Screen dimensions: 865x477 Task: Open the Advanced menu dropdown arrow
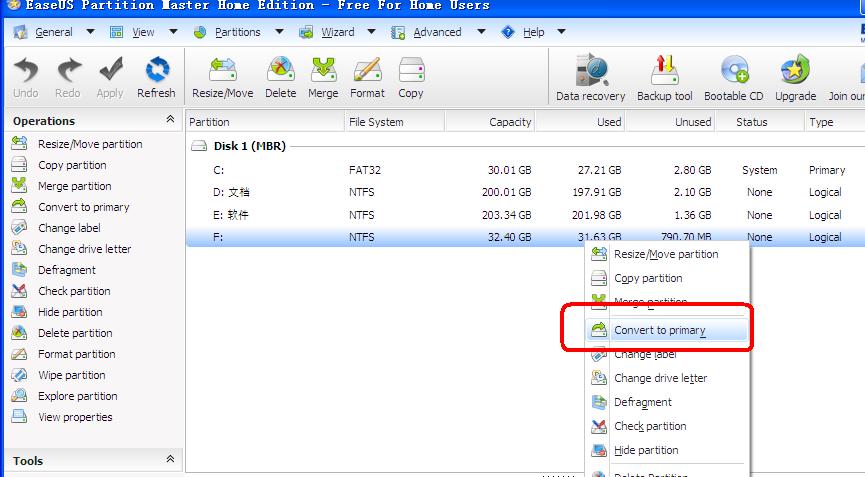click(x=481, y=32)
